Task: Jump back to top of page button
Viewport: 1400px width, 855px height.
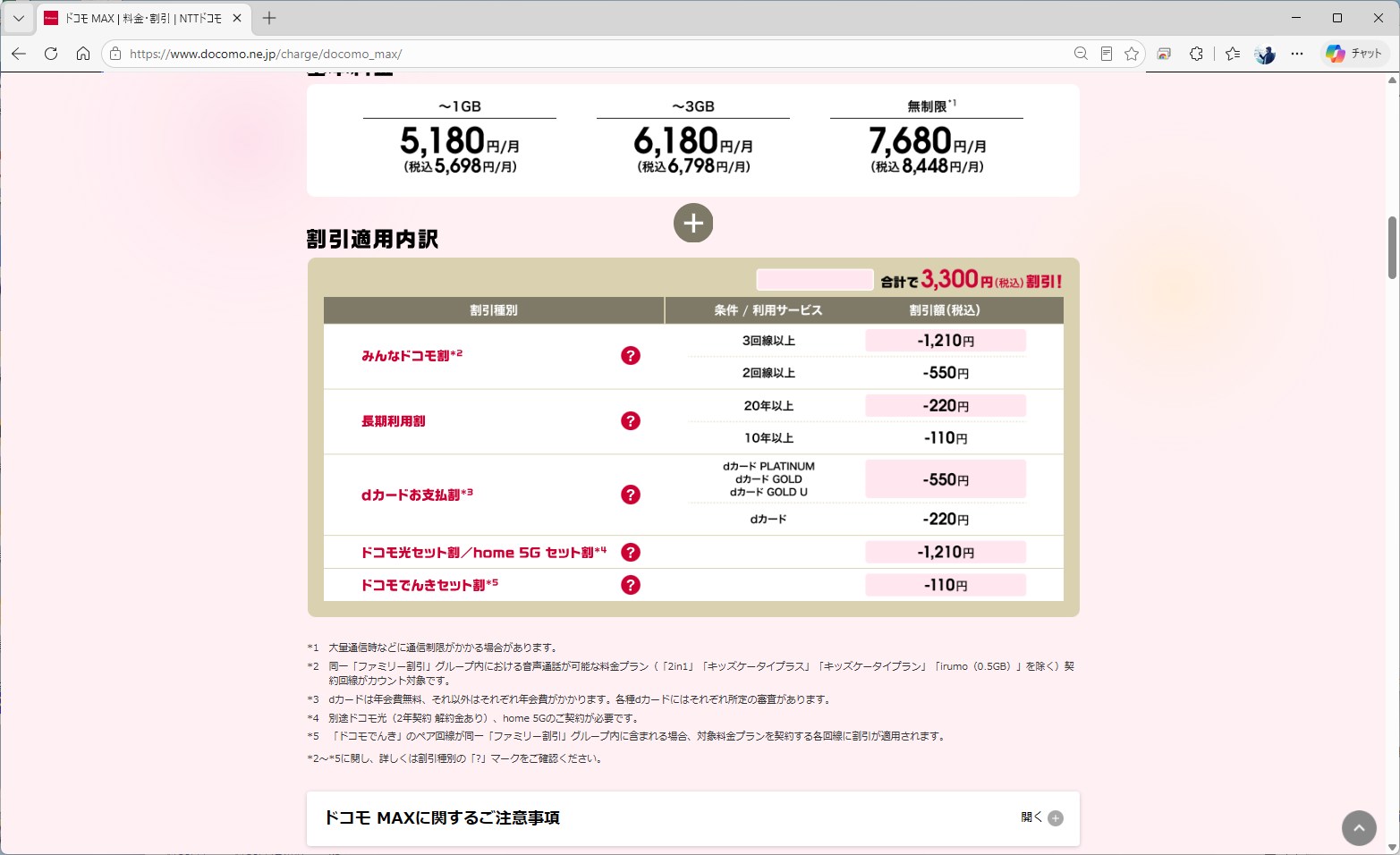Action: 1359,828
